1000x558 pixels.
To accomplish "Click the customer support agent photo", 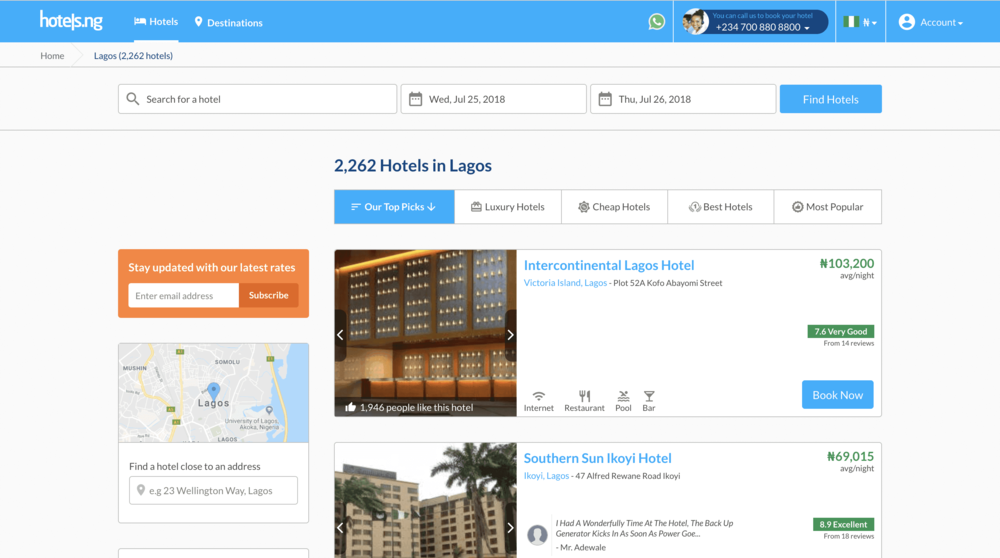I will pyautogui.click(x=695, y=22).
